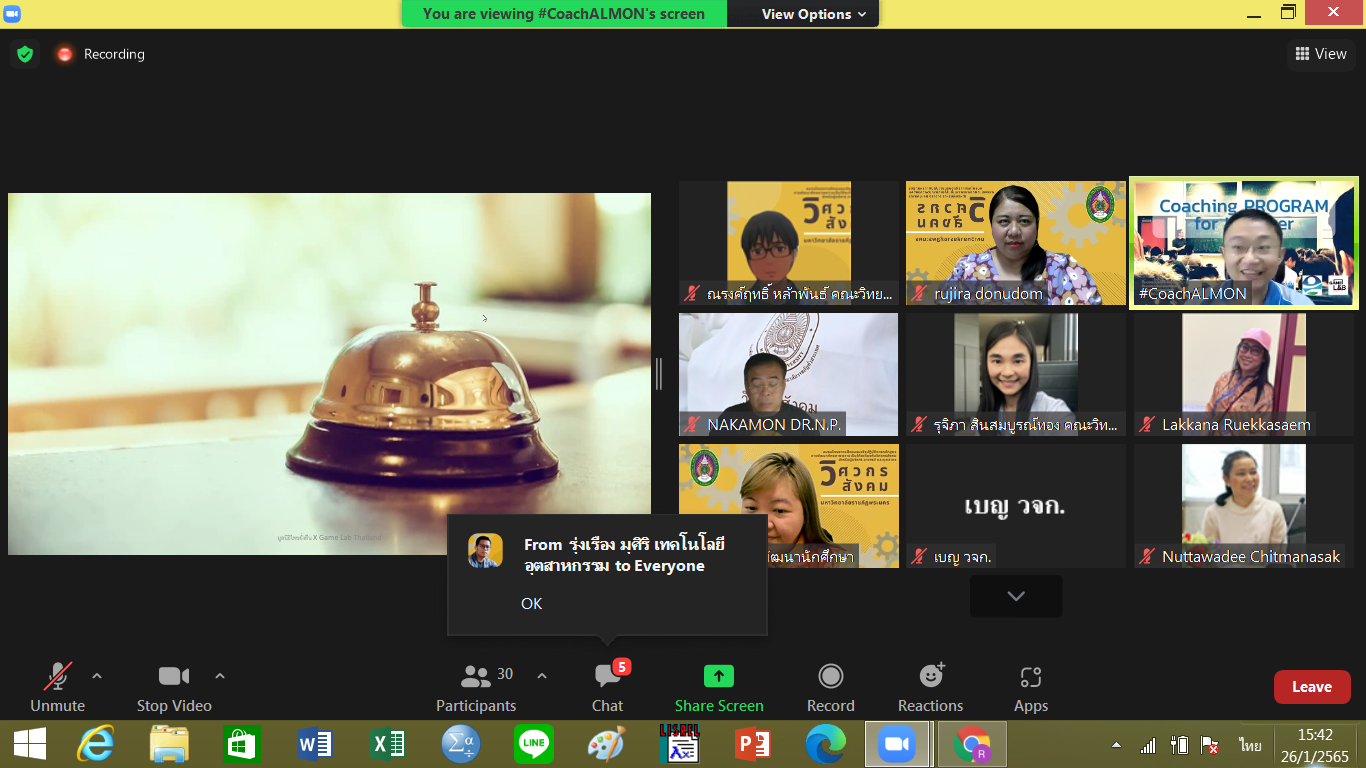The width and height of the screenshot is (1366, 768).
Task: Open the Participants panel
Action: click(x=476, y=687)
